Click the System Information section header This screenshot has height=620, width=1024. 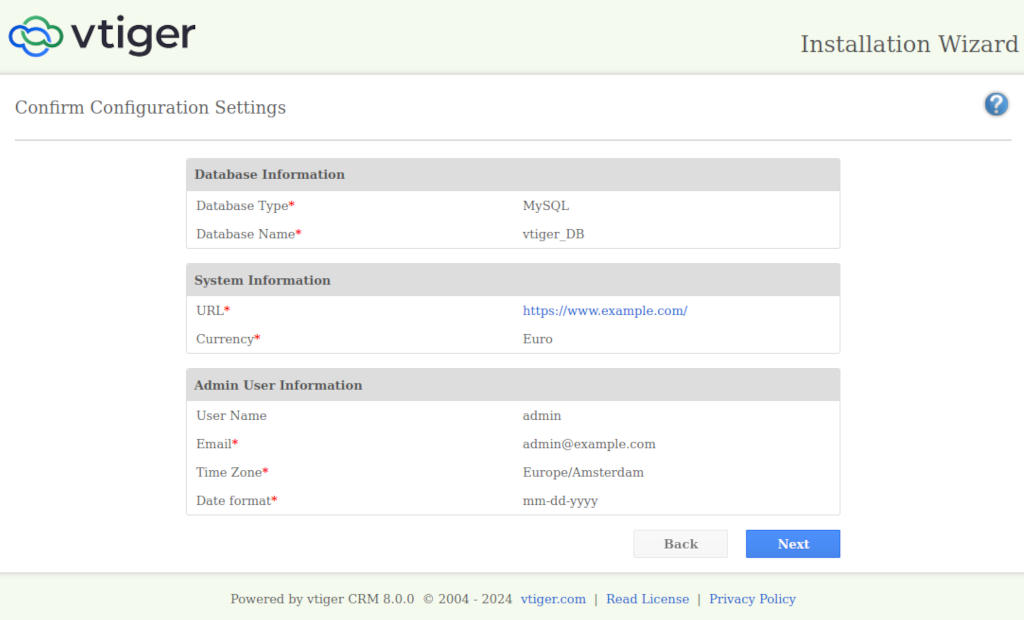[513, 280]
